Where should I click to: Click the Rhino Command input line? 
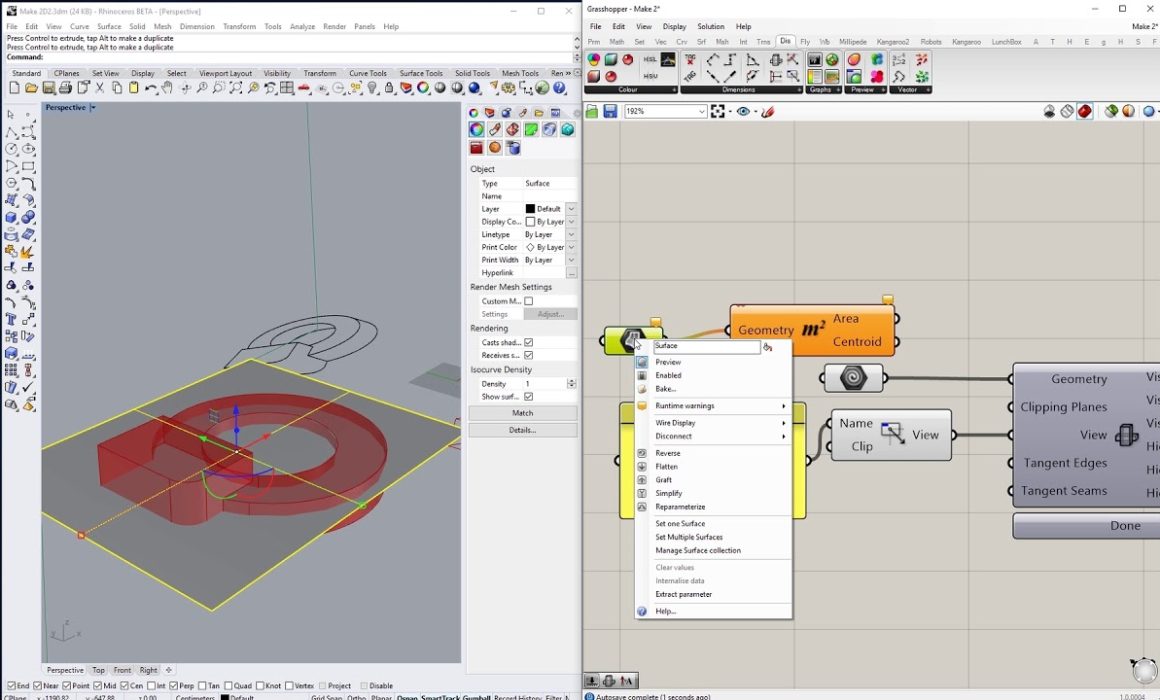point(289,57)
